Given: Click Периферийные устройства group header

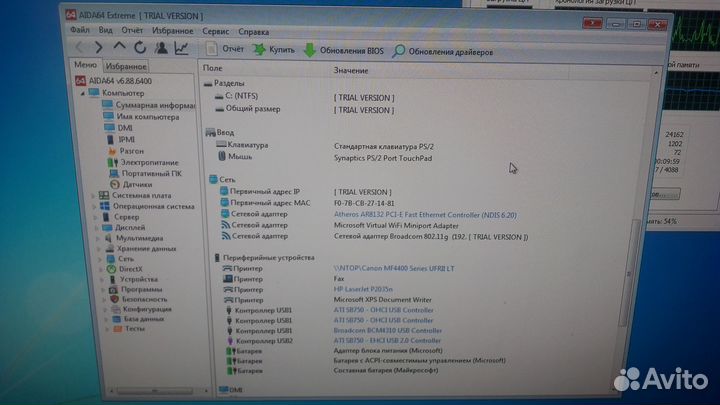Looking at the screenshot, I should click(265, 258).
